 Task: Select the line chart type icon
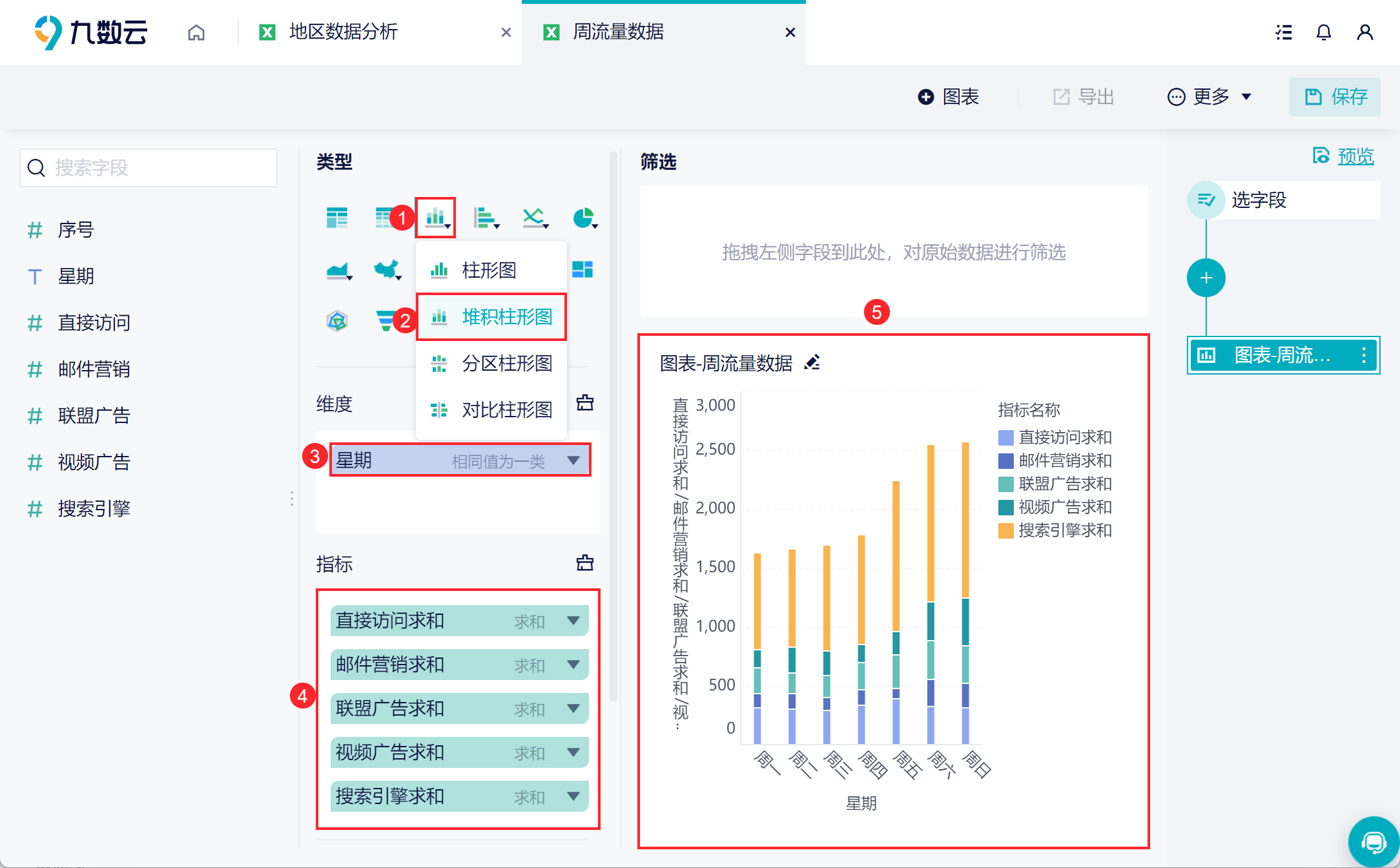coord(534,218)
